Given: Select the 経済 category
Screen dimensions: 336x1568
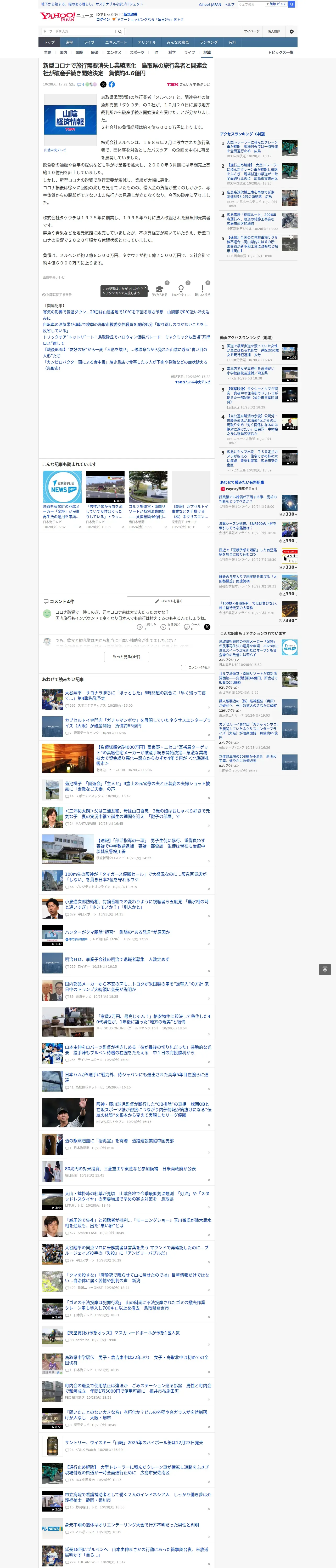Looking at the screenshot, I should 94,52.
